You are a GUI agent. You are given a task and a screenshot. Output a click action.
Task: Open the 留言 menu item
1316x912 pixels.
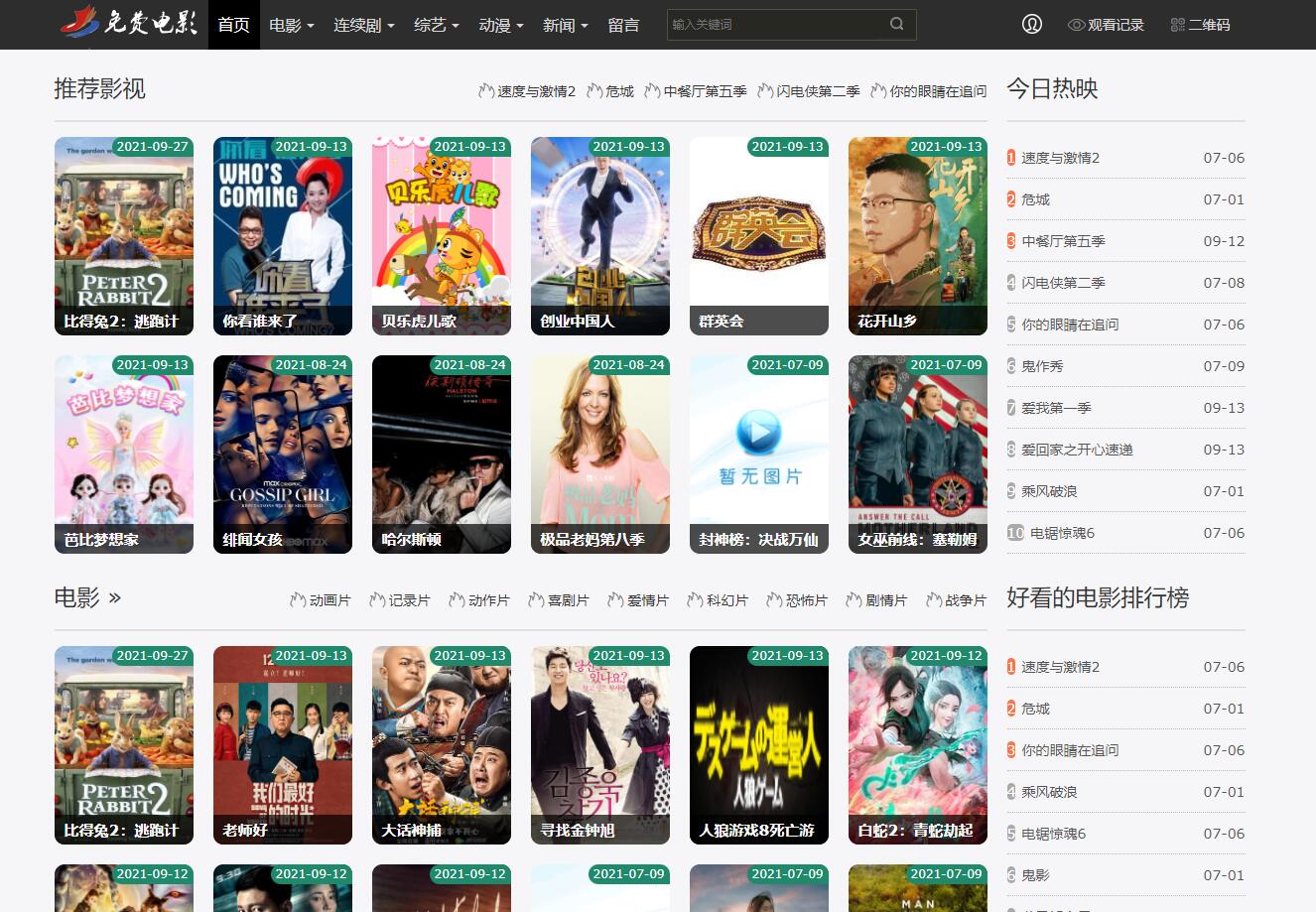click(623, 25)
